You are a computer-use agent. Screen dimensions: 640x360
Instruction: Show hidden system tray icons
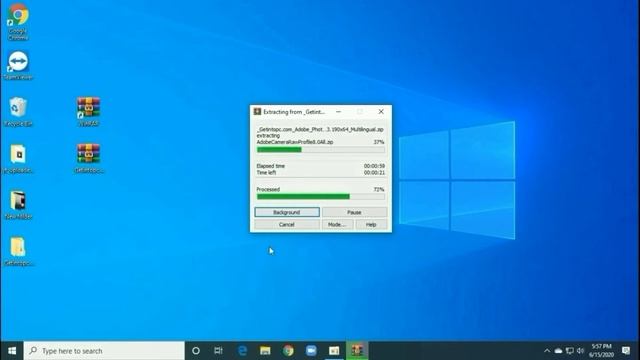[x=547, y=351]
